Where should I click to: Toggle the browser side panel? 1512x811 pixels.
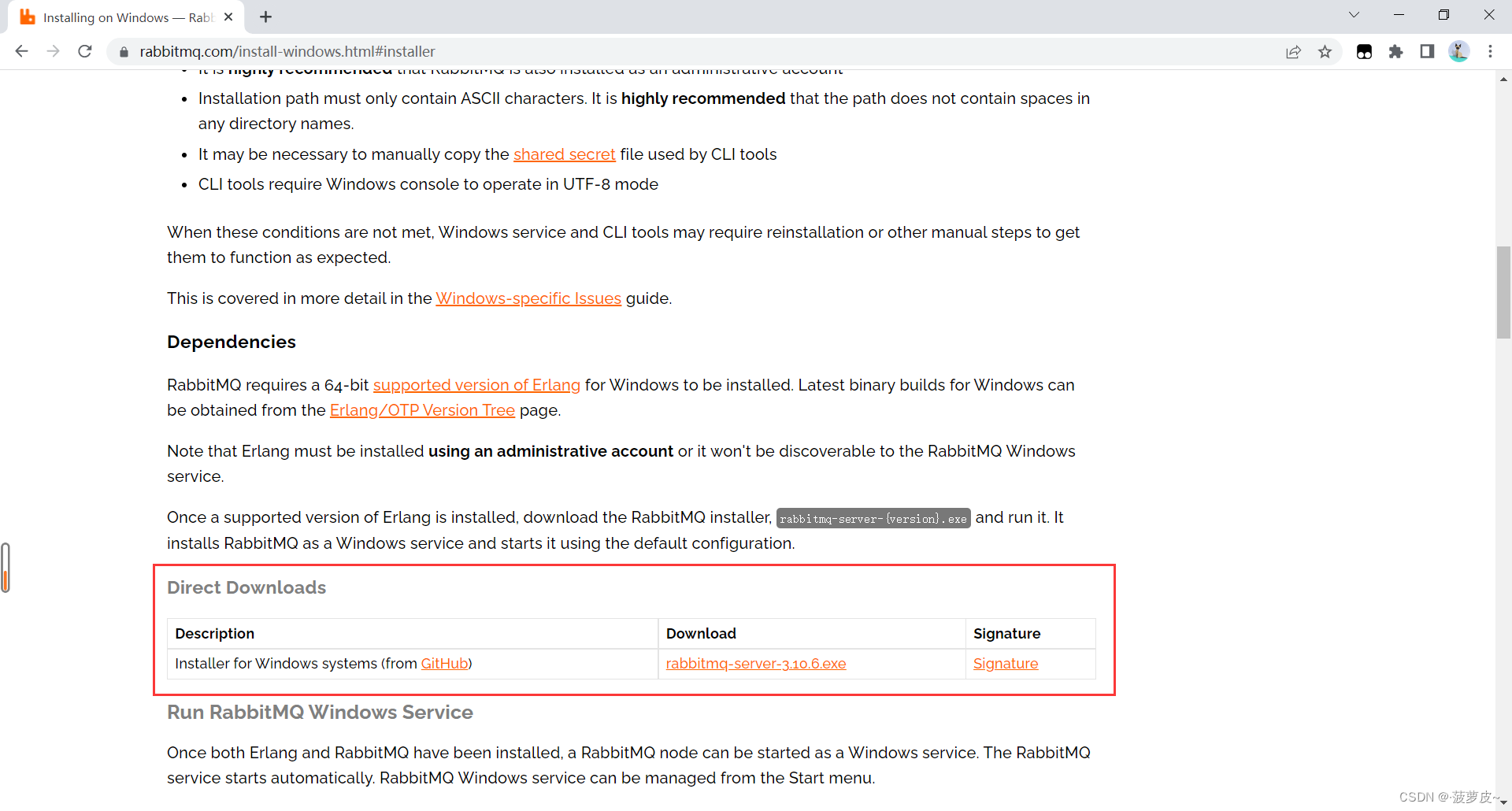1427,52
